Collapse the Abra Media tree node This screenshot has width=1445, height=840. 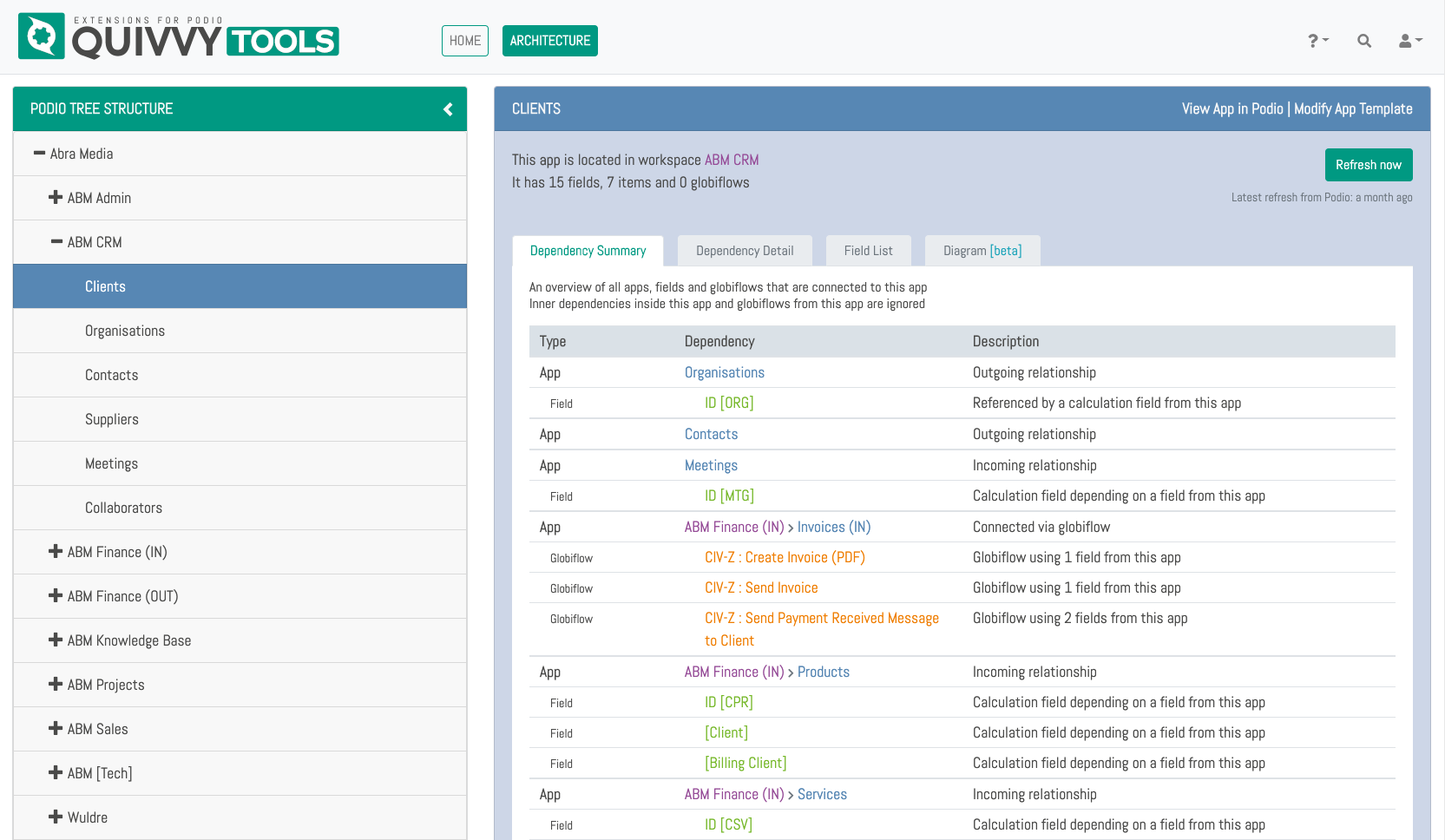tap(39, 154)
